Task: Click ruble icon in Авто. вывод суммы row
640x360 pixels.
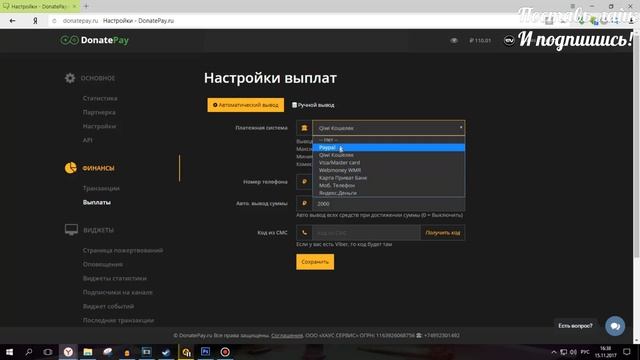Action: point(304,203)
